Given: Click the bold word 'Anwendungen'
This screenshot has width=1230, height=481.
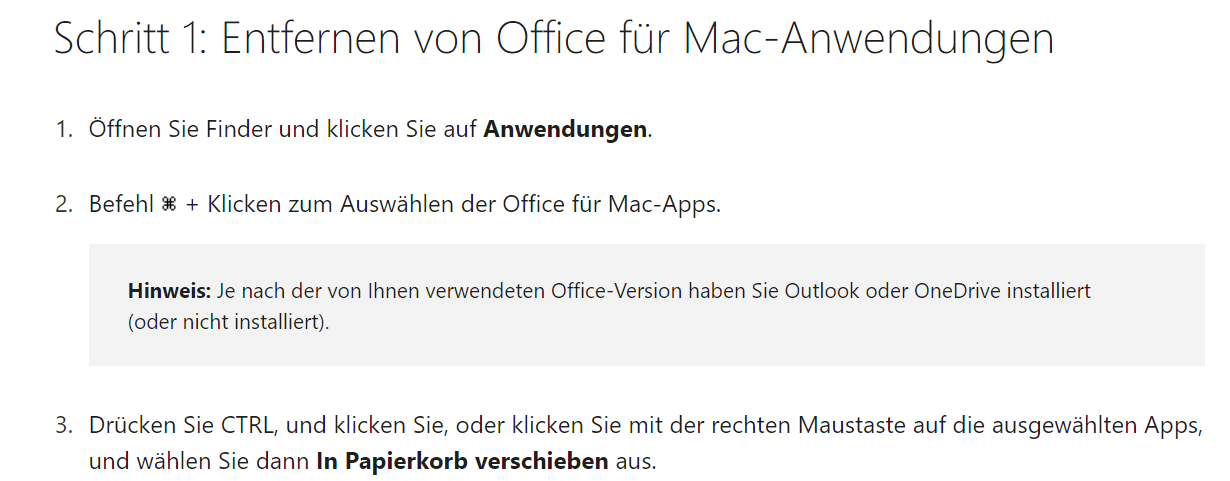Looking at the screenshot, I should click(x=565, y=130).
